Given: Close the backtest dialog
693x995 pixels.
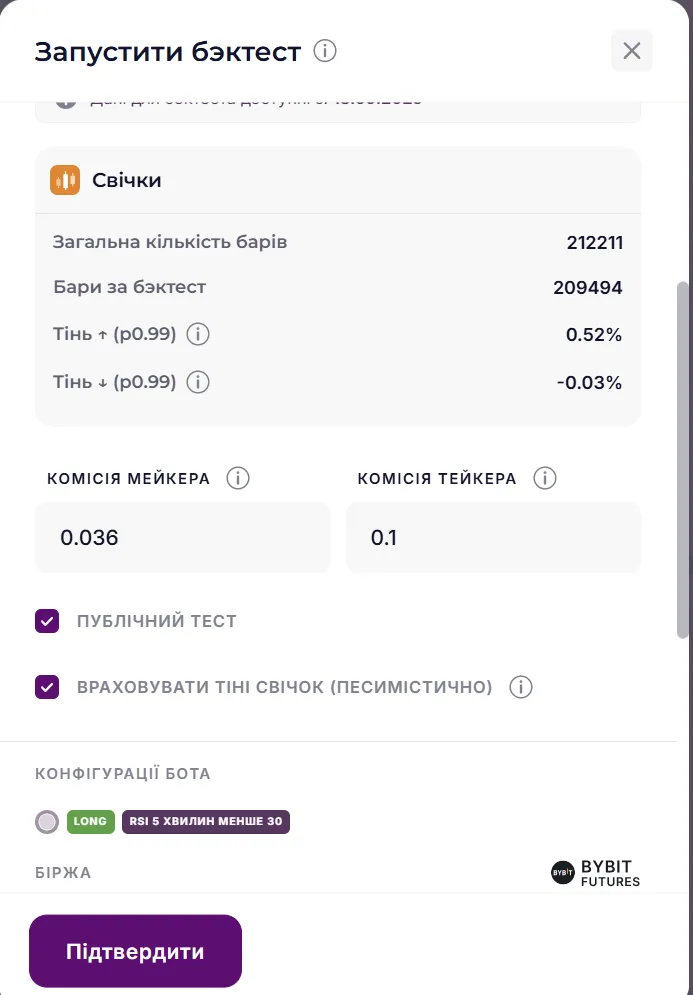Looking at the screenshot, I should coord(631,50).
